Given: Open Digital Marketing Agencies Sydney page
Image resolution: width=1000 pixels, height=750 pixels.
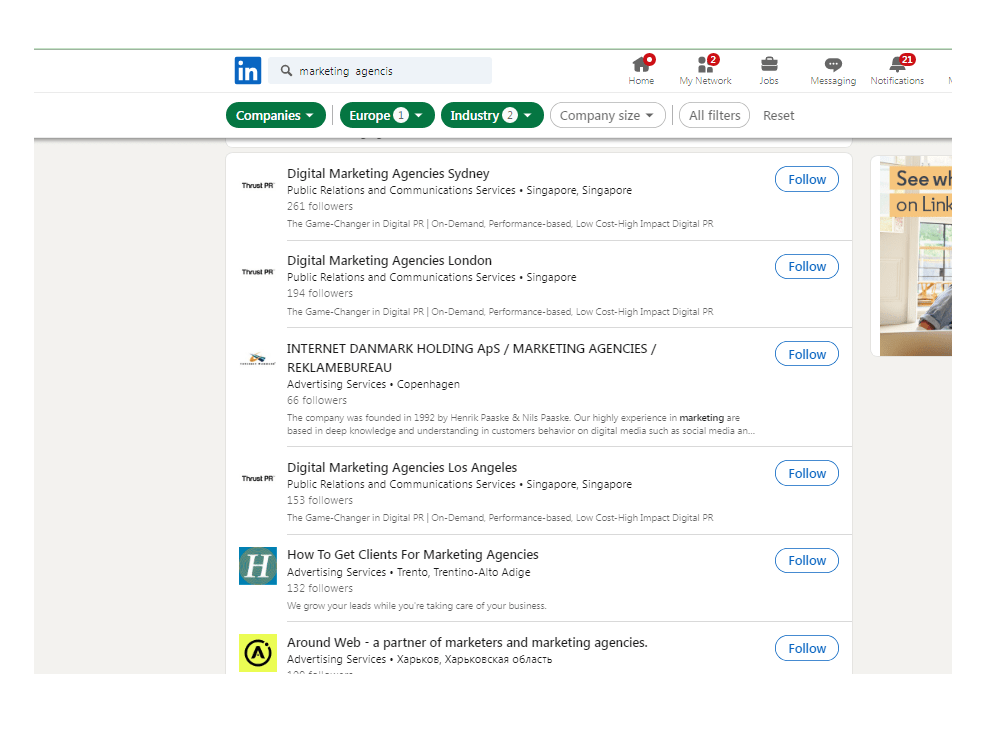Looking at the screenshot, I should pyautogui.click(x=388, y=173).
